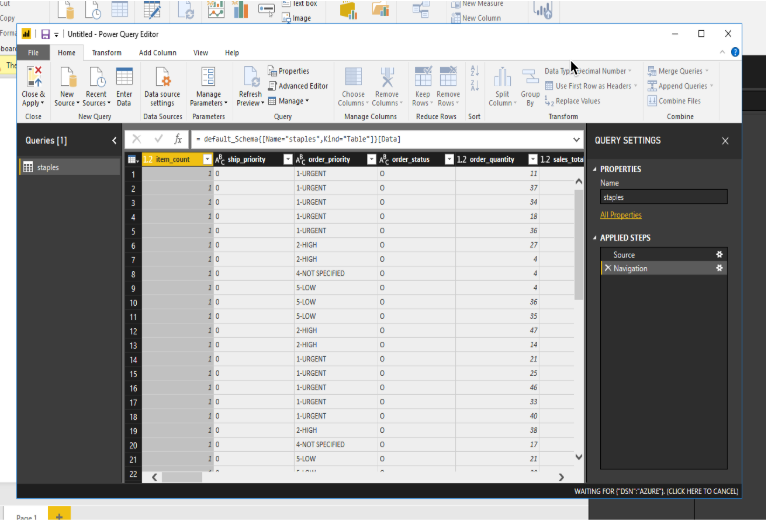The image size is (767, 522).
Task: Open the File menu
Action: [33, 53]
